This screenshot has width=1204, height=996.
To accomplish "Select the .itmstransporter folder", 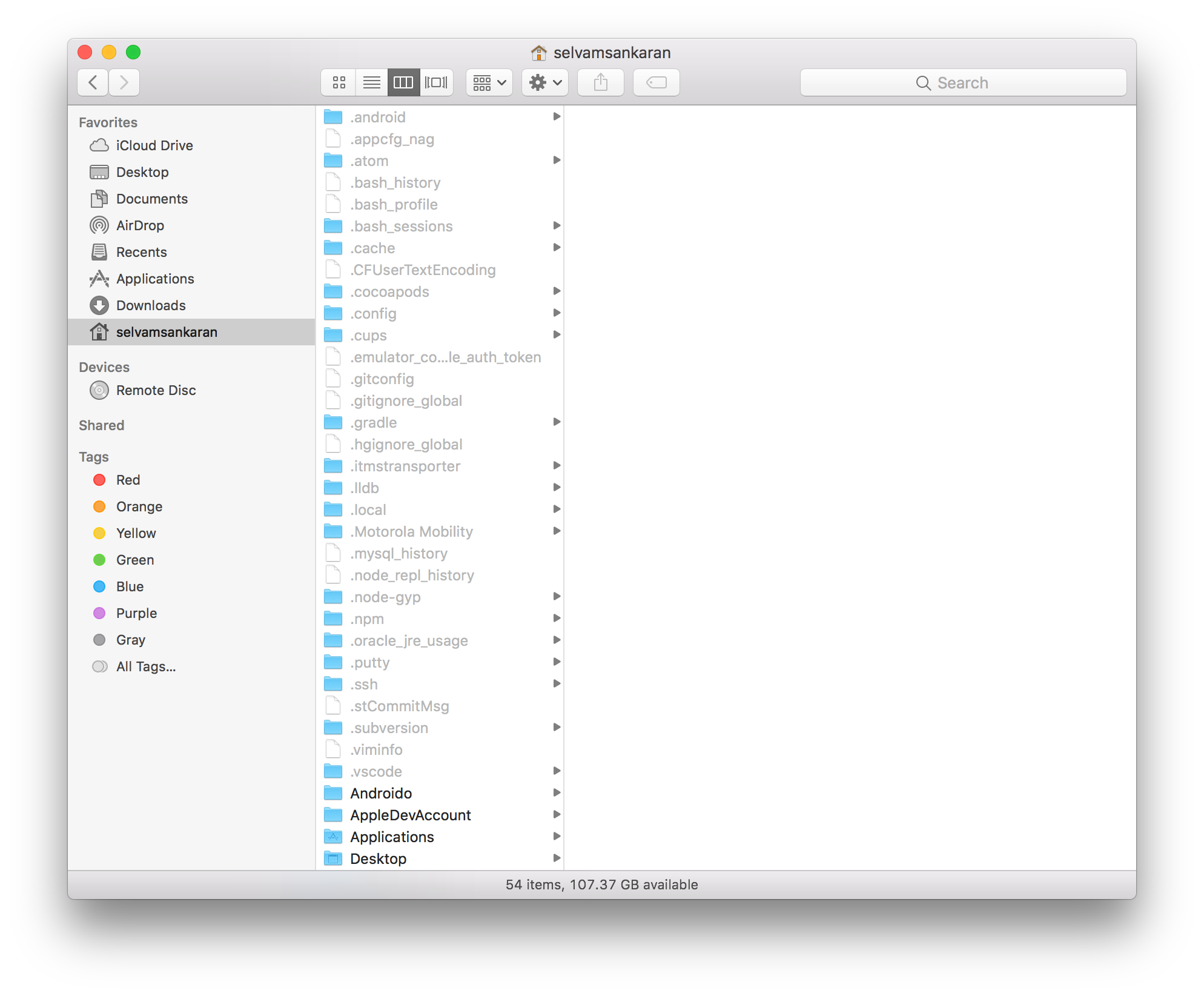I will click(x=440, y=466).
